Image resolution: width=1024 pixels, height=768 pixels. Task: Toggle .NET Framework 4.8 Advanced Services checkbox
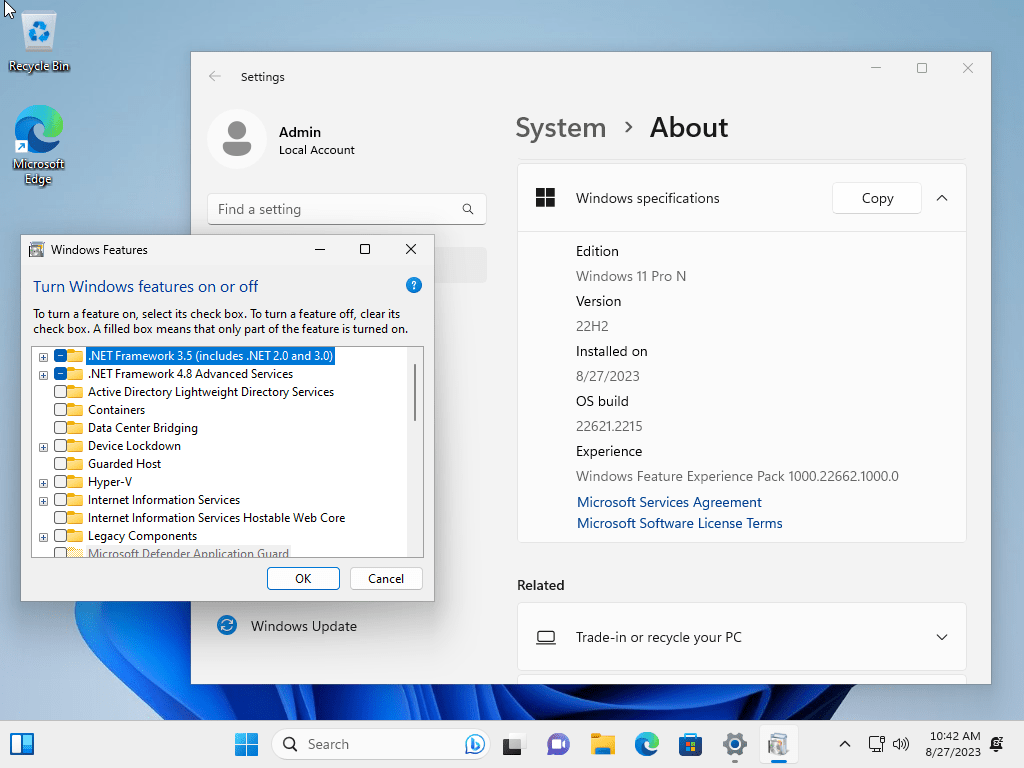coord(60,374)
